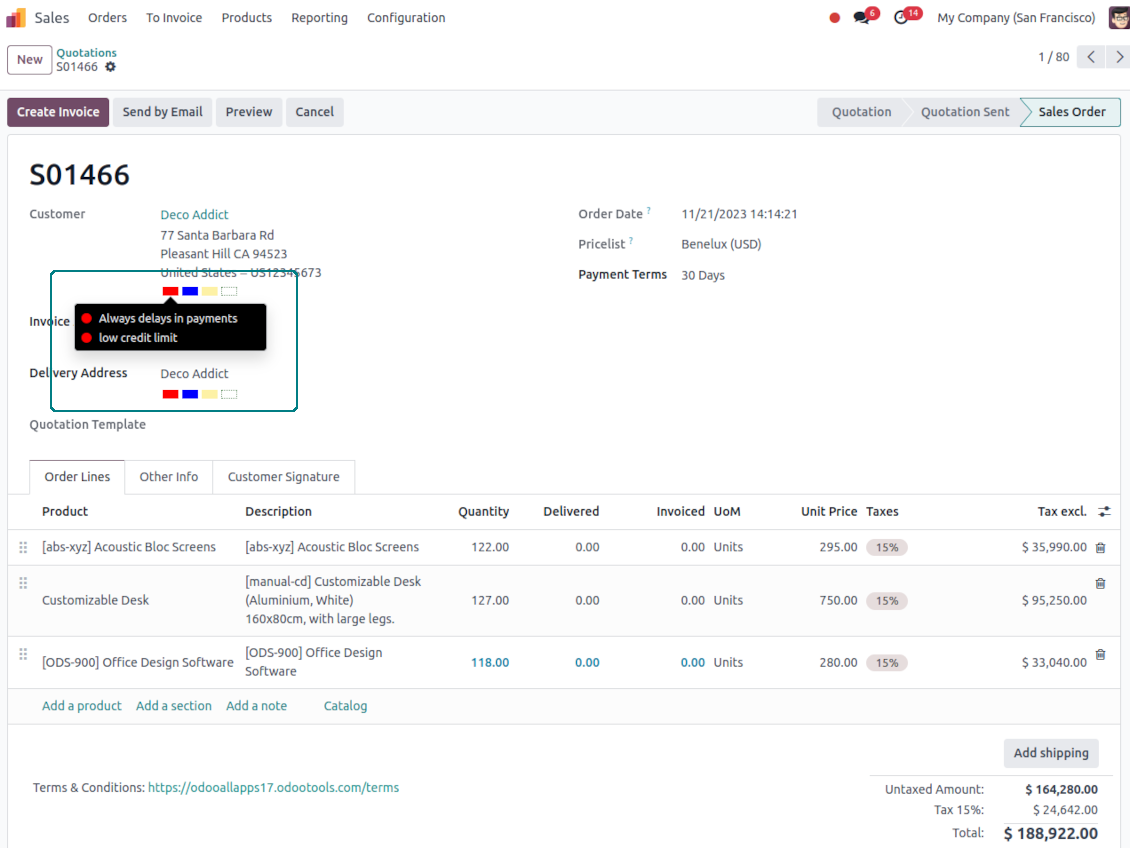Open the company switcher My Company (San Francisco)
The image size is (1130, 848).
1016,18
